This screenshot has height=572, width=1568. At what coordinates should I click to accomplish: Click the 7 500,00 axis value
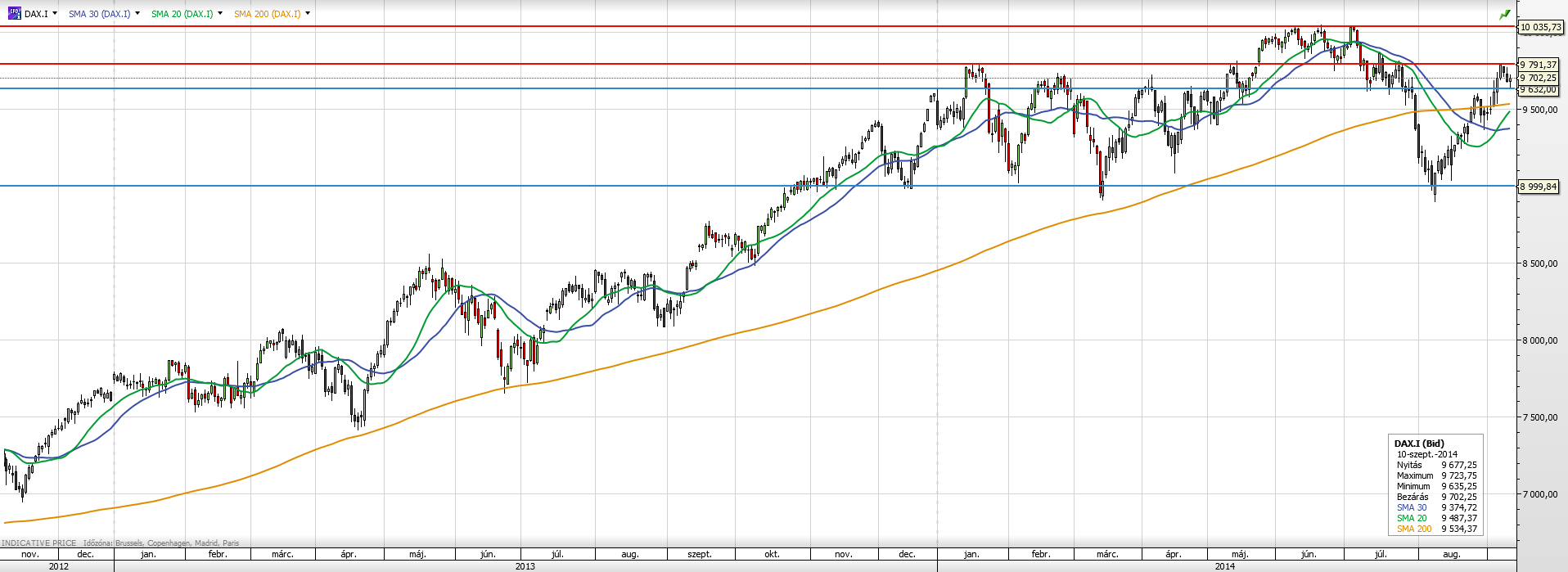tap(1539, 417)
